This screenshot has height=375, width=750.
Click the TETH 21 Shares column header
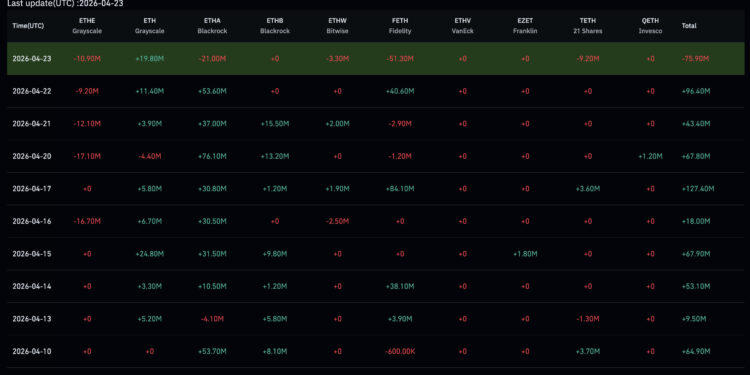tap(588, 26)
